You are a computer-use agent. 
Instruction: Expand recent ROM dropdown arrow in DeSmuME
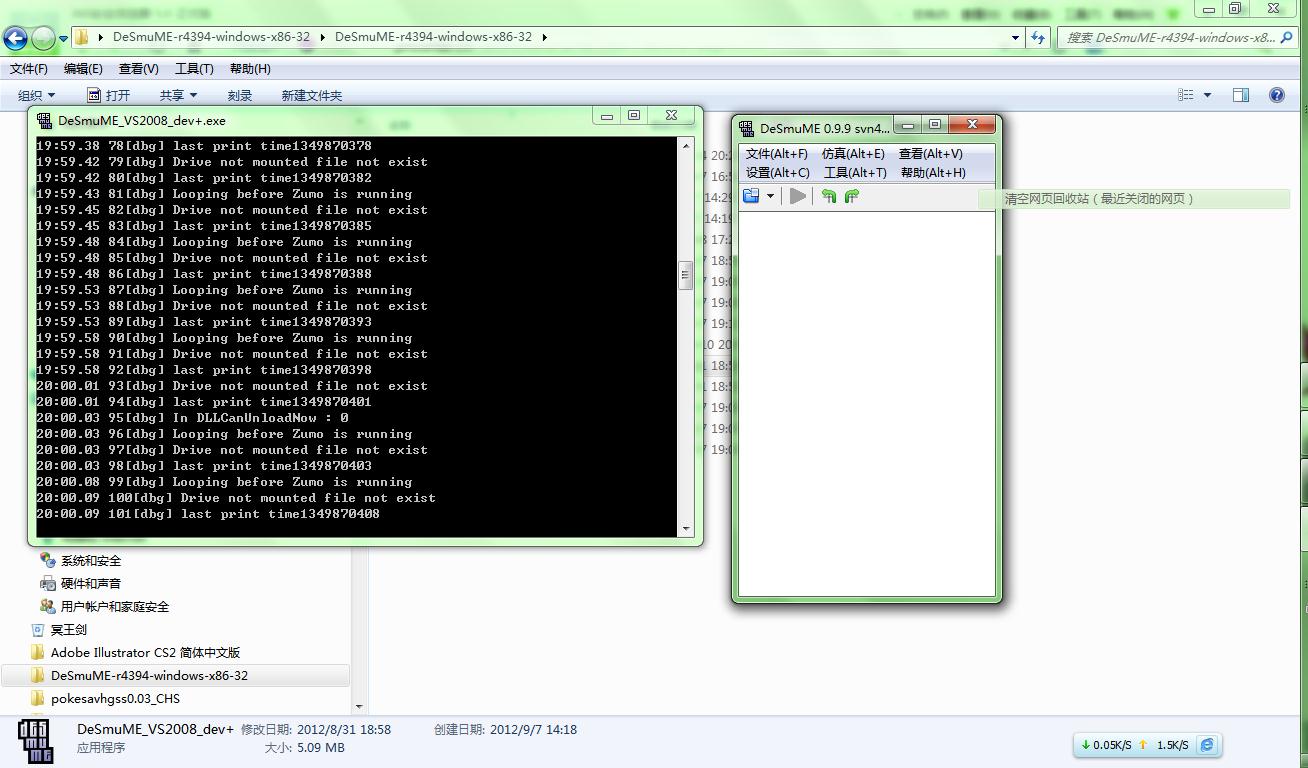click(x=770, y=197)
